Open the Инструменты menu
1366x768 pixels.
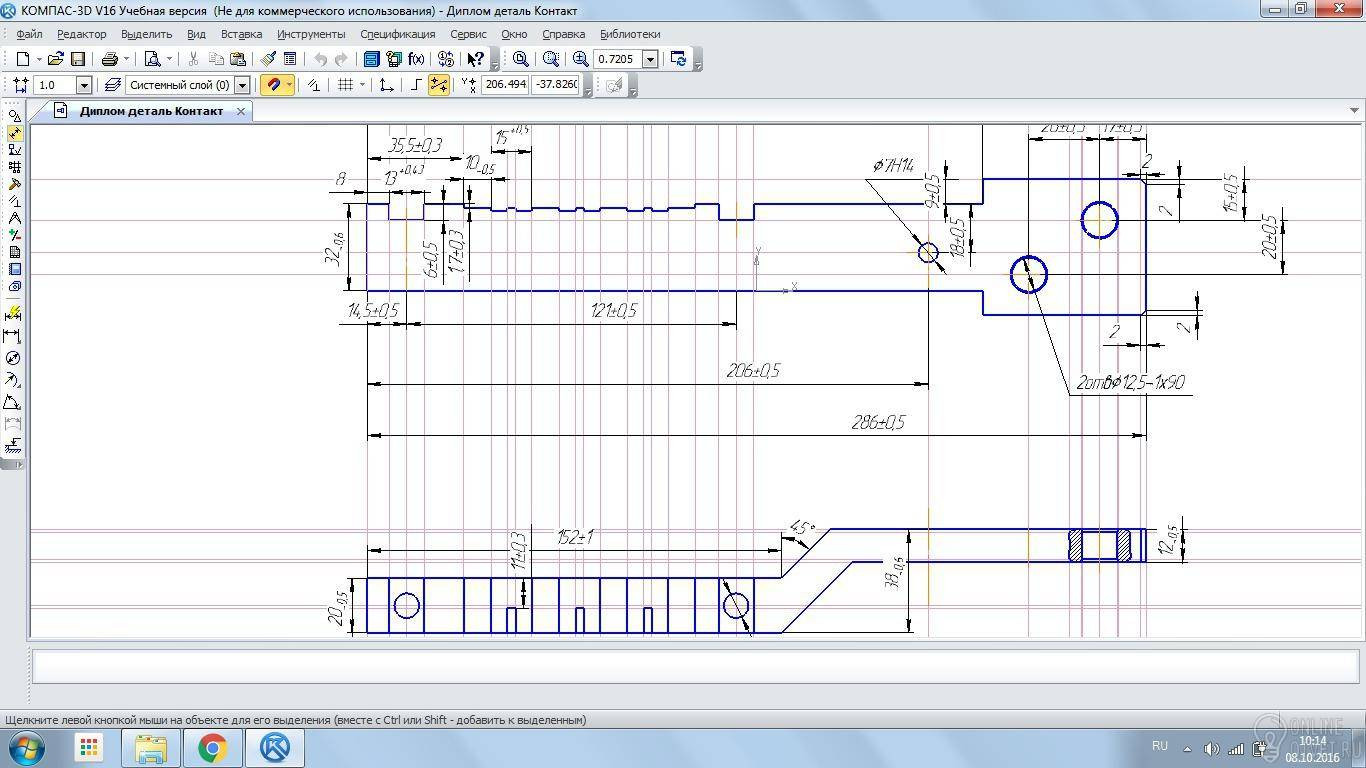click(311, 34)
